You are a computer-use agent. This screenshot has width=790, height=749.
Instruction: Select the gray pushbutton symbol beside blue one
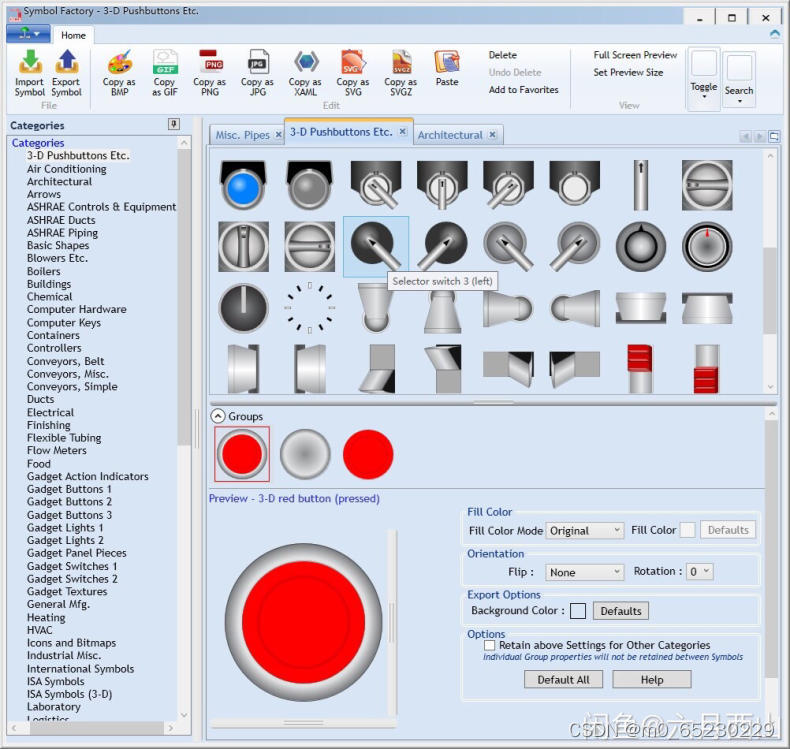point(309,185)
